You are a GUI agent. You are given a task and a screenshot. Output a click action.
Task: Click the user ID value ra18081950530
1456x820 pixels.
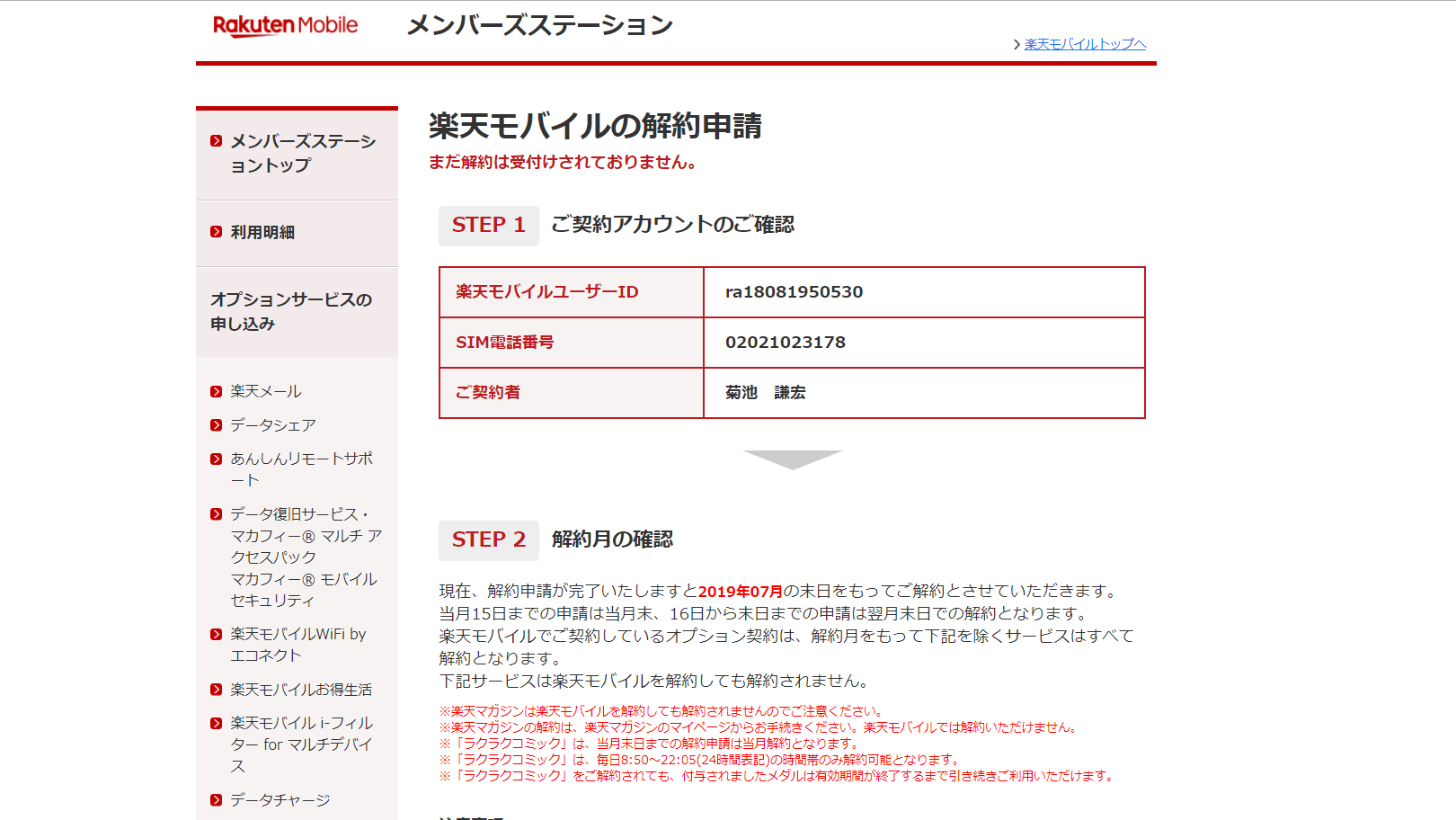(795, 292)
